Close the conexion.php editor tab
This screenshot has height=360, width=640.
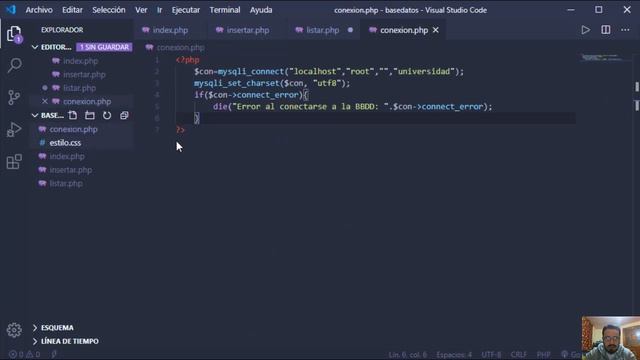[x=436, y=30]
